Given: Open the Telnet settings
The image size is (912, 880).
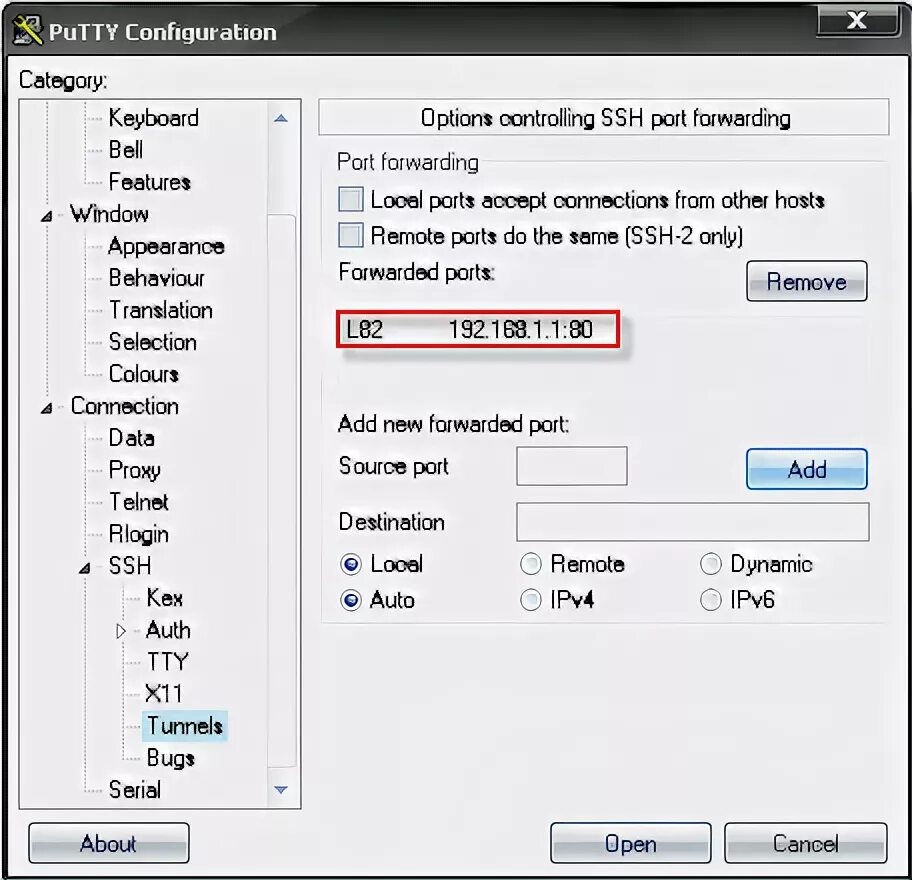Looking at the screenshot, I should coord(138,502).
